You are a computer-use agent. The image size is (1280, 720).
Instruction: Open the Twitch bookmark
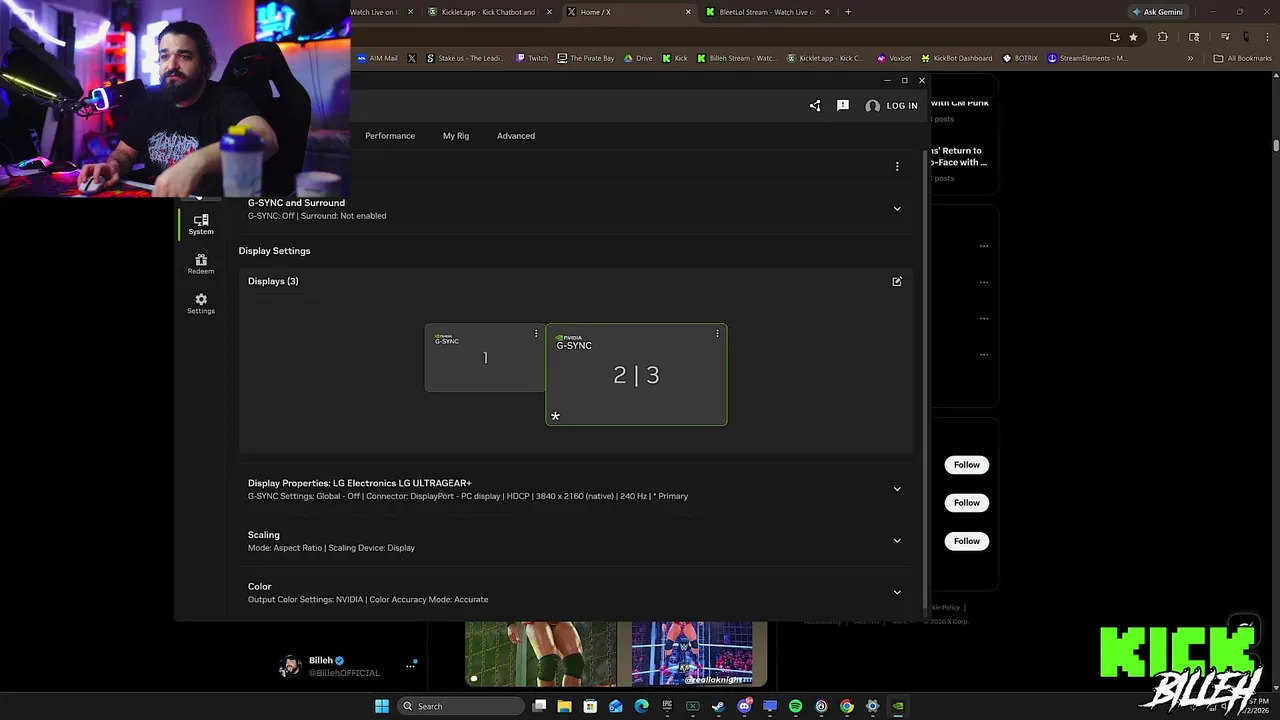532,58
